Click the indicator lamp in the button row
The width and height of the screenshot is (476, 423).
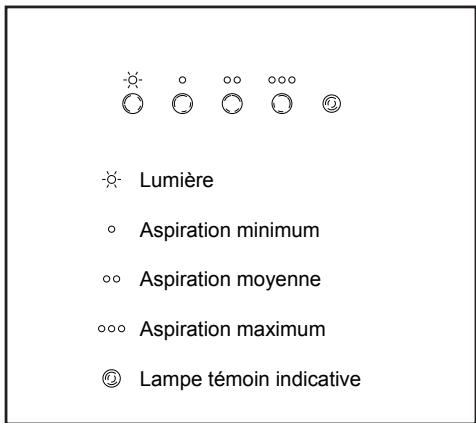pos(332,103)
